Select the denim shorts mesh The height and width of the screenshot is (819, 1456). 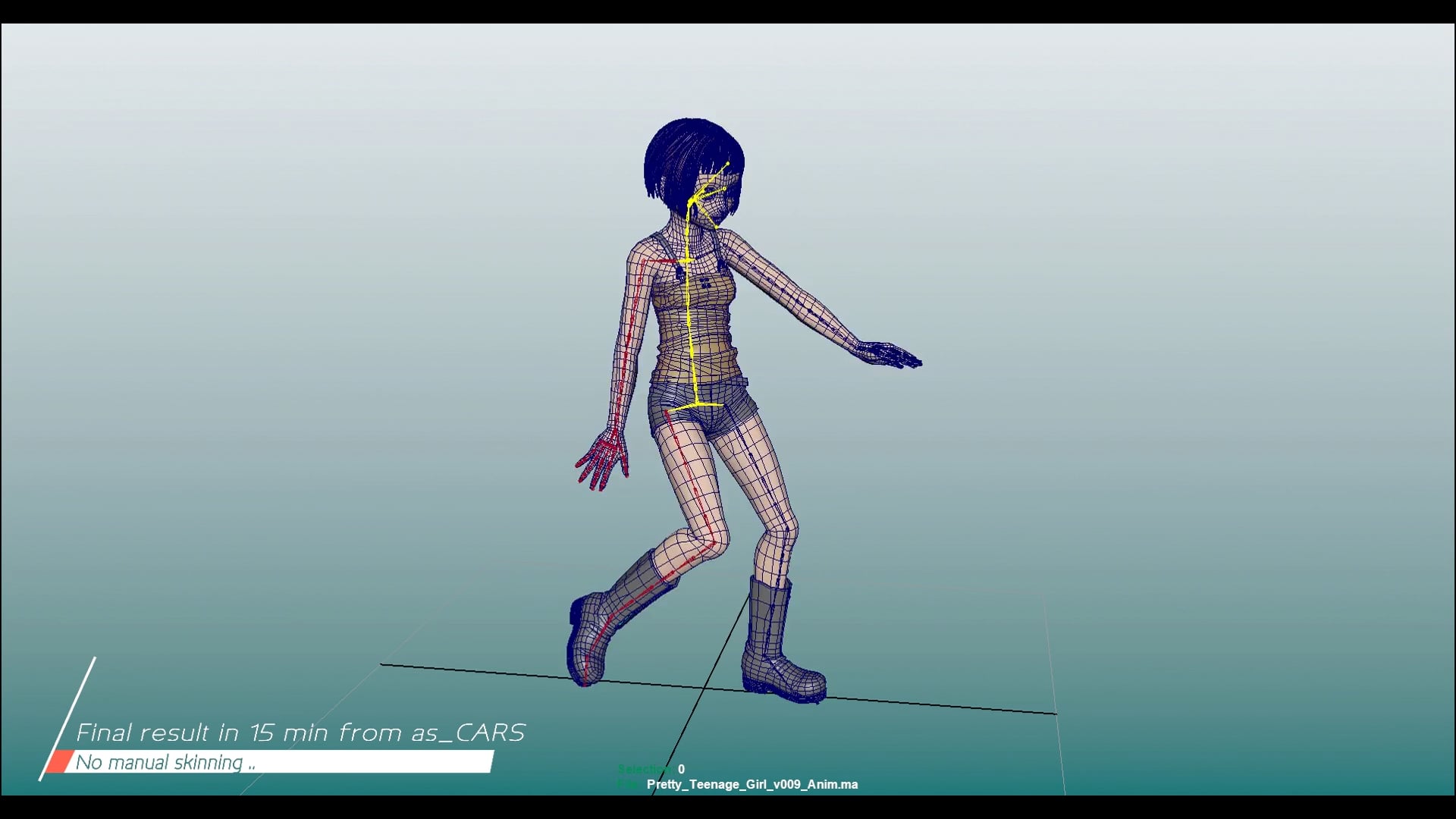[x=701, y=409]
